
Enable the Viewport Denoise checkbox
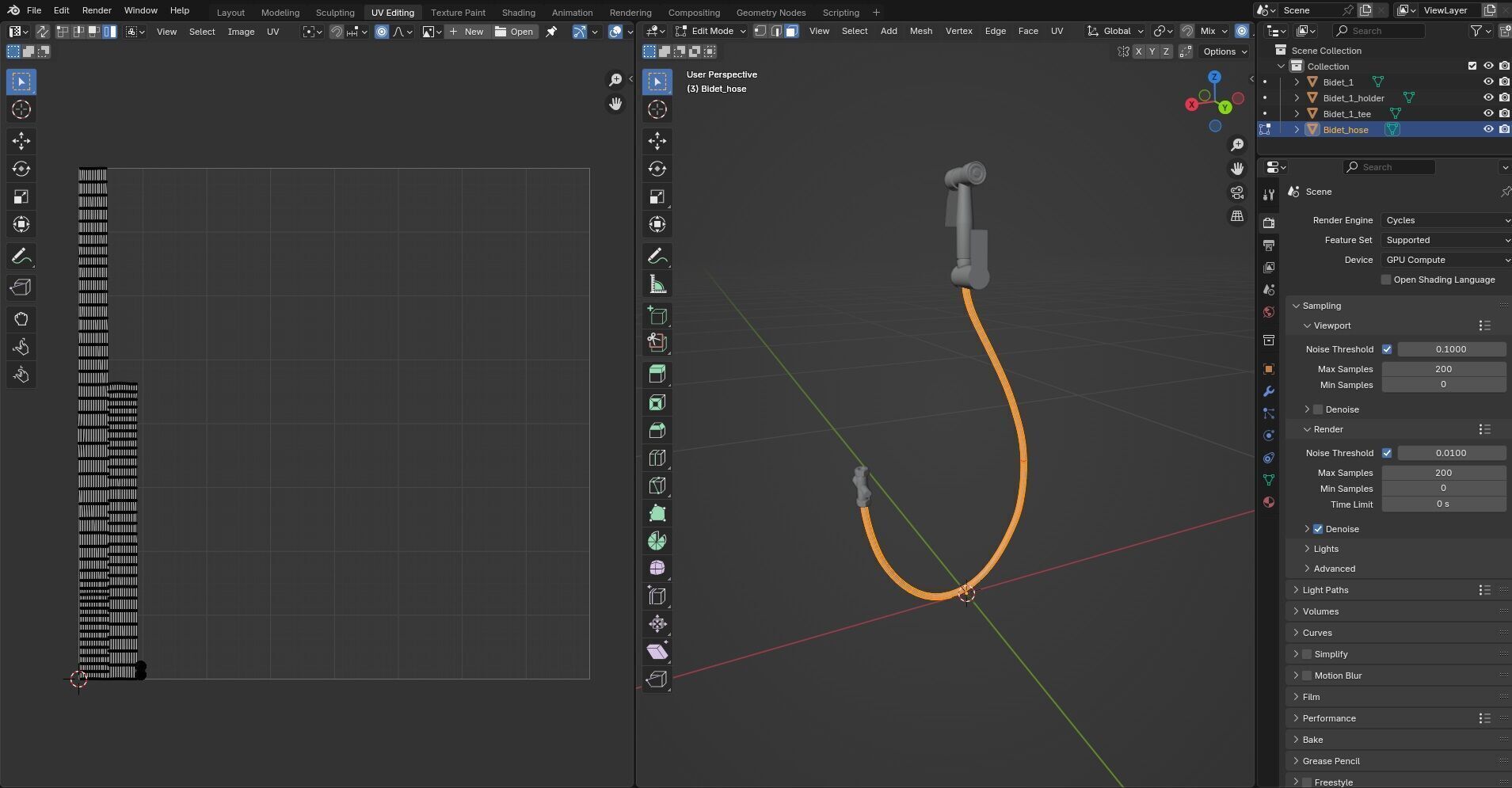[x=1318, y=409]
